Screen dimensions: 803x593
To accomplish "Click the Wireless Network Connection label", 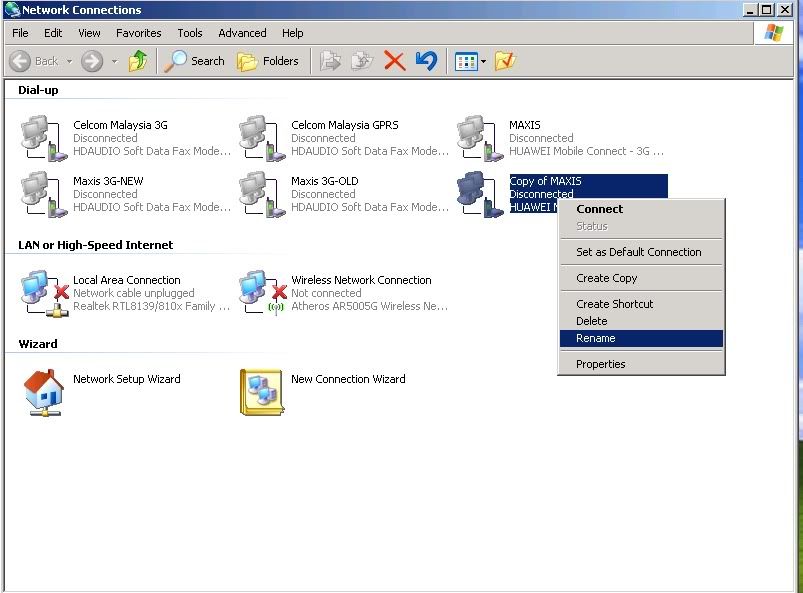I will click(x=361, y=280).
